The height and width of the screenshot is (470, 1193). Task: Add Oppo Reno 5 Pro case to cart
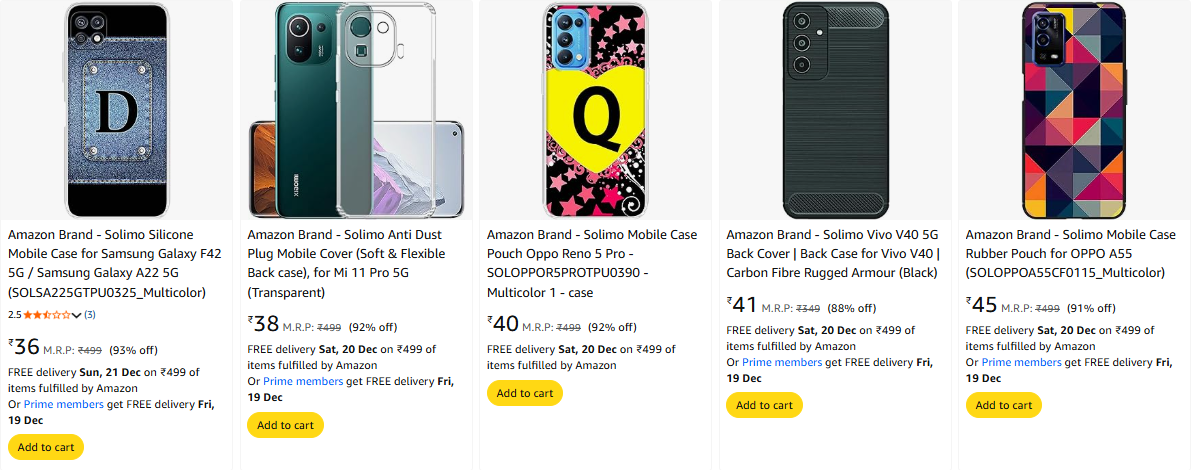point(524,393)
